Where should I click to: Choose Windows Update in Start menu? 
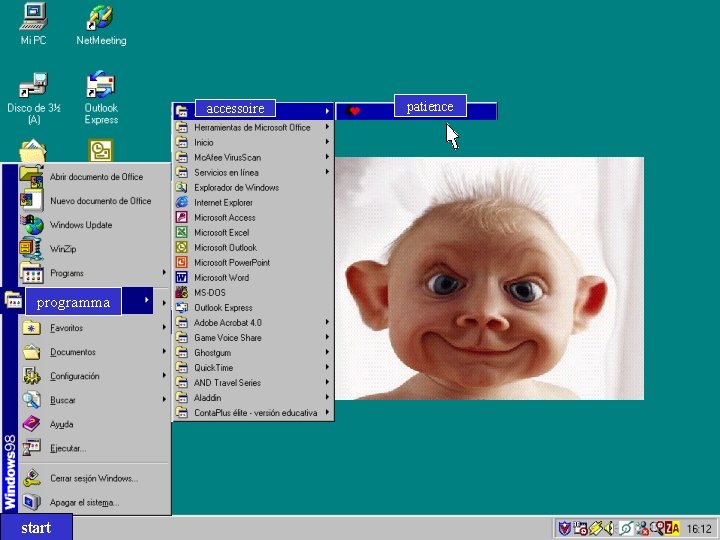click(81, 225)
